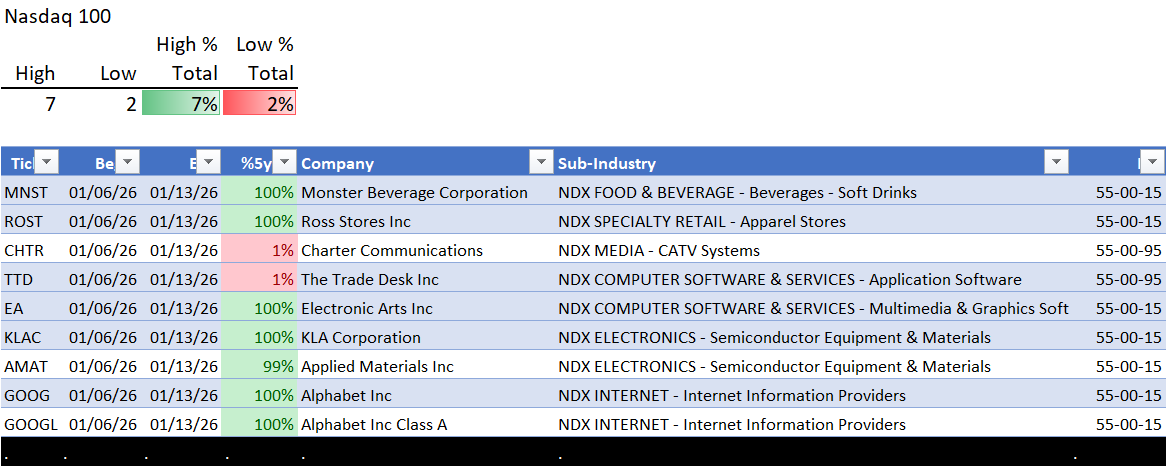The width and height of the screenshot is (1166, 466).
Task: Select the High count cell showing 7
Action: click(30, 103)
